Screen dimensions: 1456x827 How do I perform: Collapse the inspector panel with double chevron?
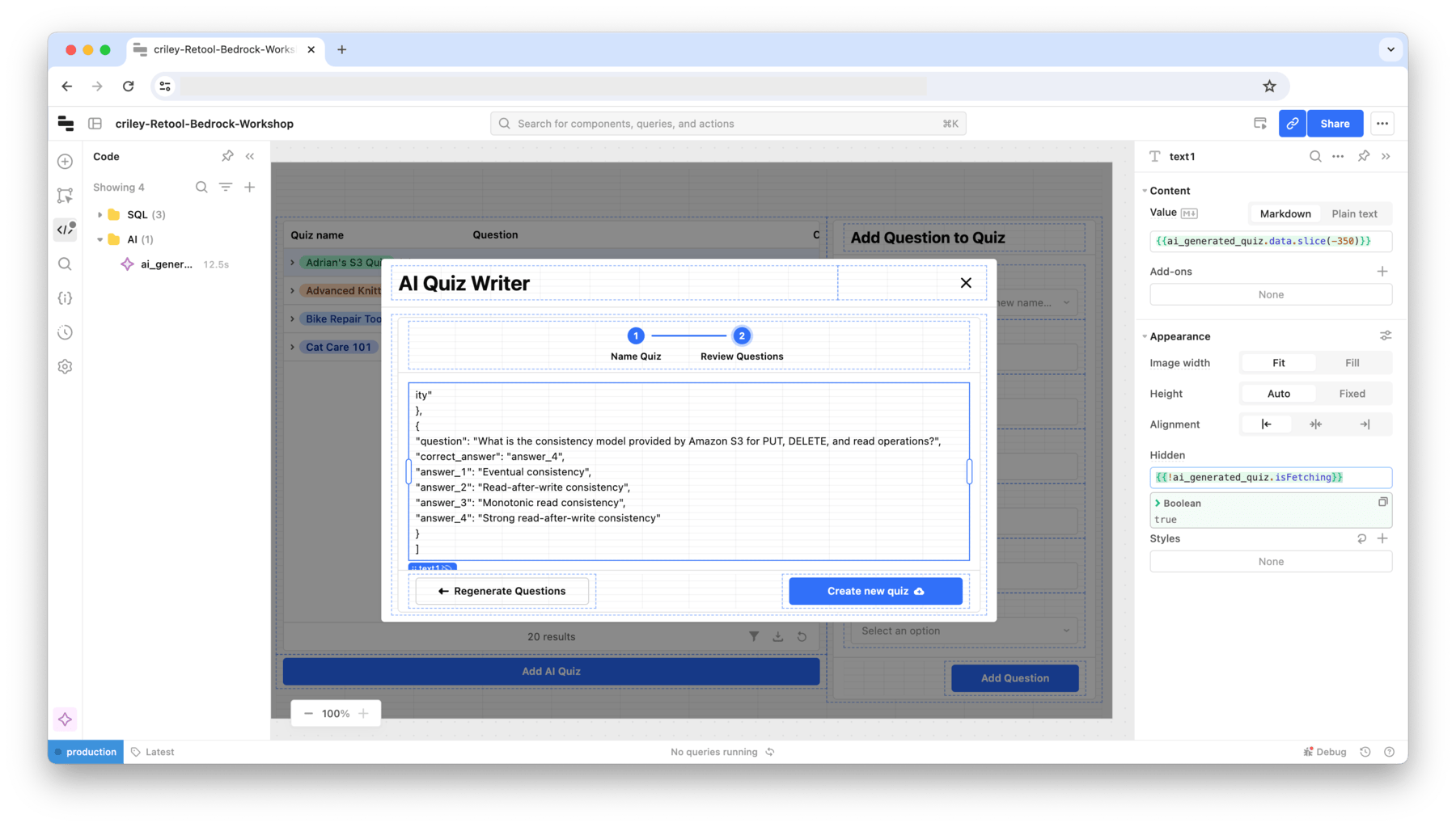click(x=1386, y=156)
